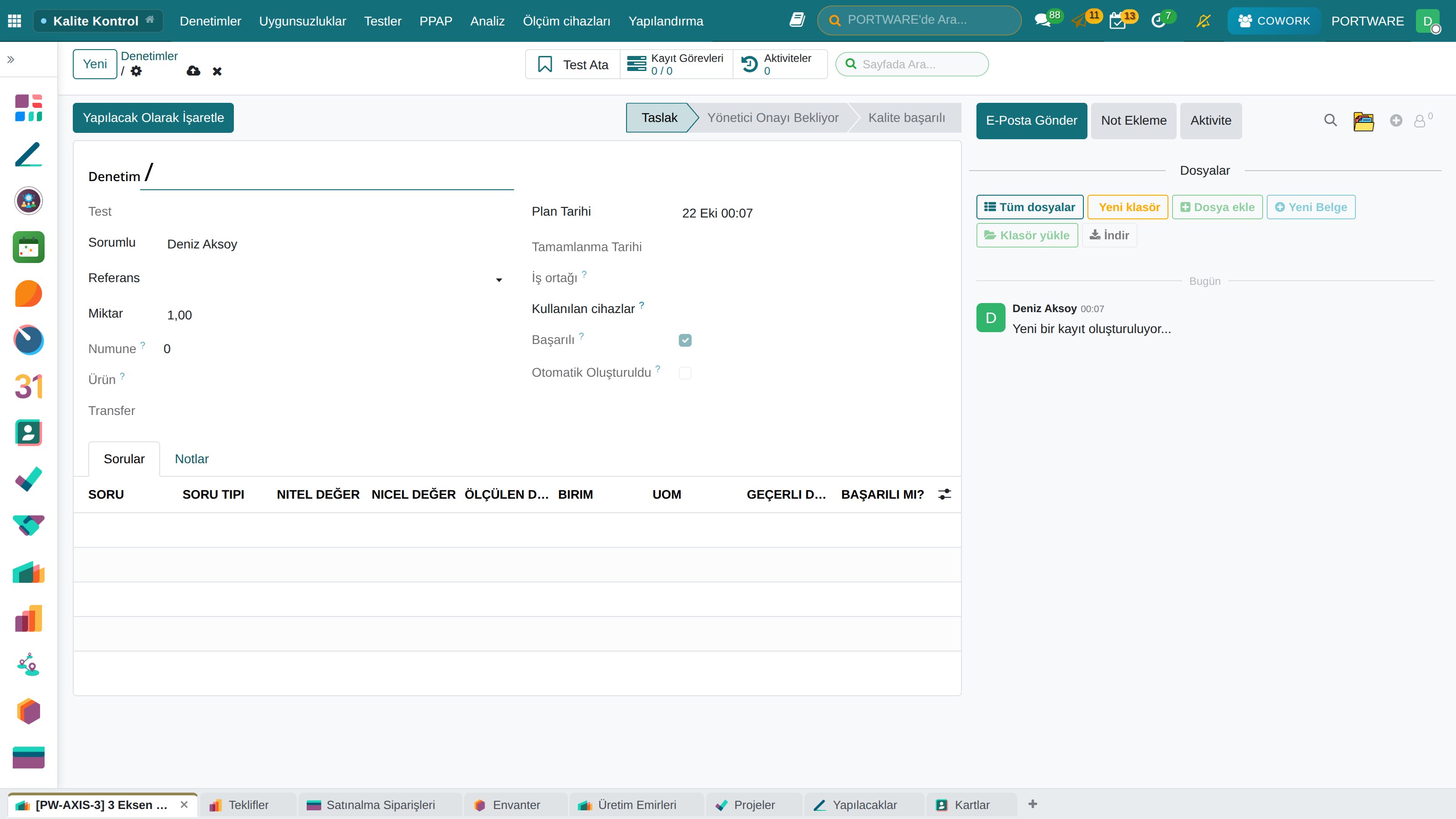
Task: Discard changes with the X icon
Action: [217, 71]
